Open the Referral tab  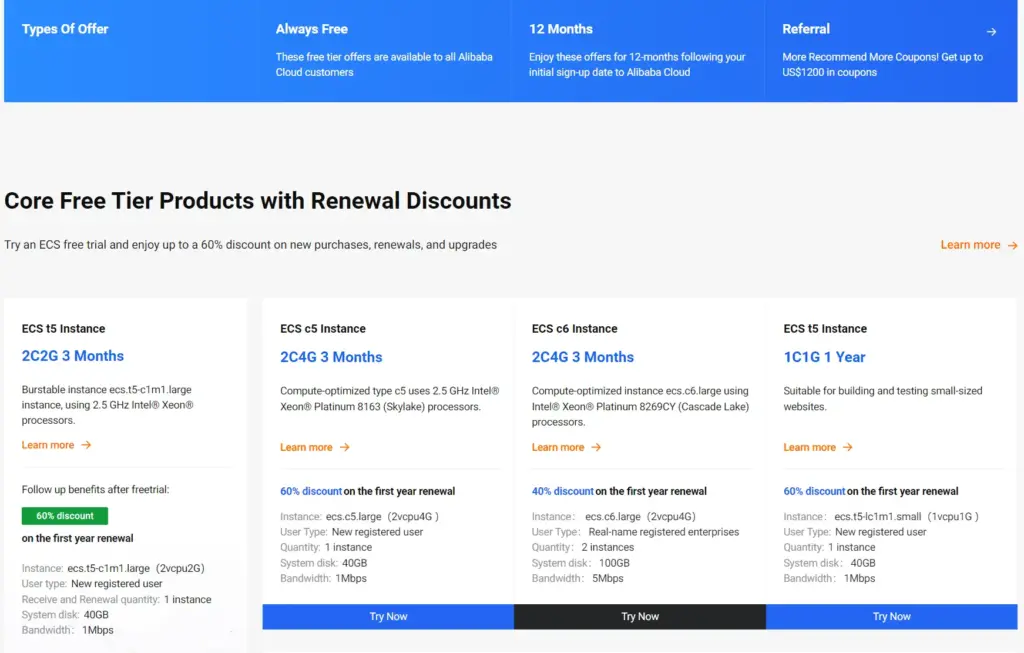[891, 51]
